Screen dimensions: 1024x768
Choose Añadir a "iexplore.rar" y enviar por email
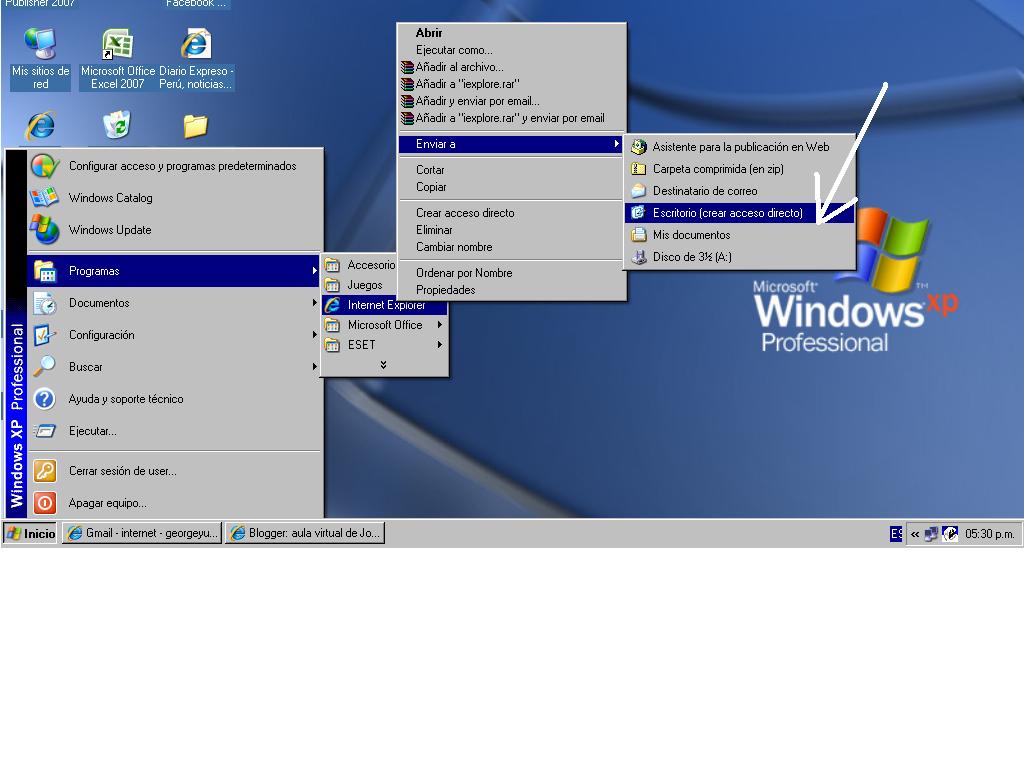[x=510, y=118]
